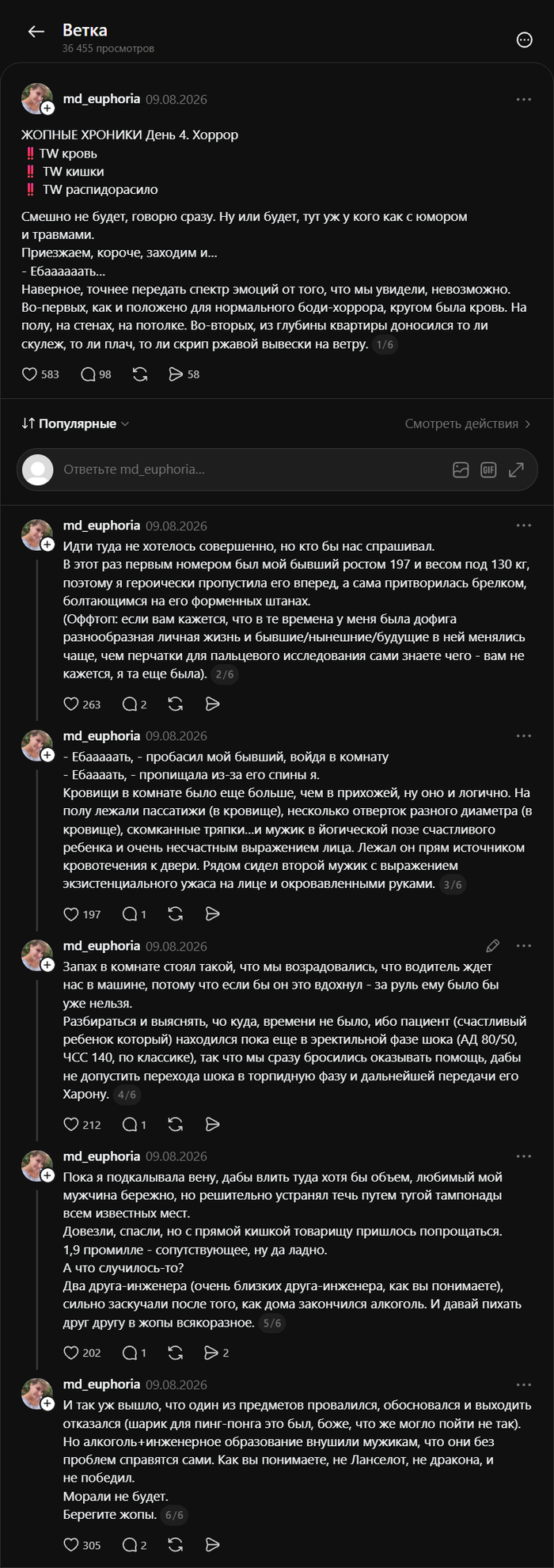
Task: Follow md_euphoria via the avatar plus badge
Action: click(x=47, y=108)
